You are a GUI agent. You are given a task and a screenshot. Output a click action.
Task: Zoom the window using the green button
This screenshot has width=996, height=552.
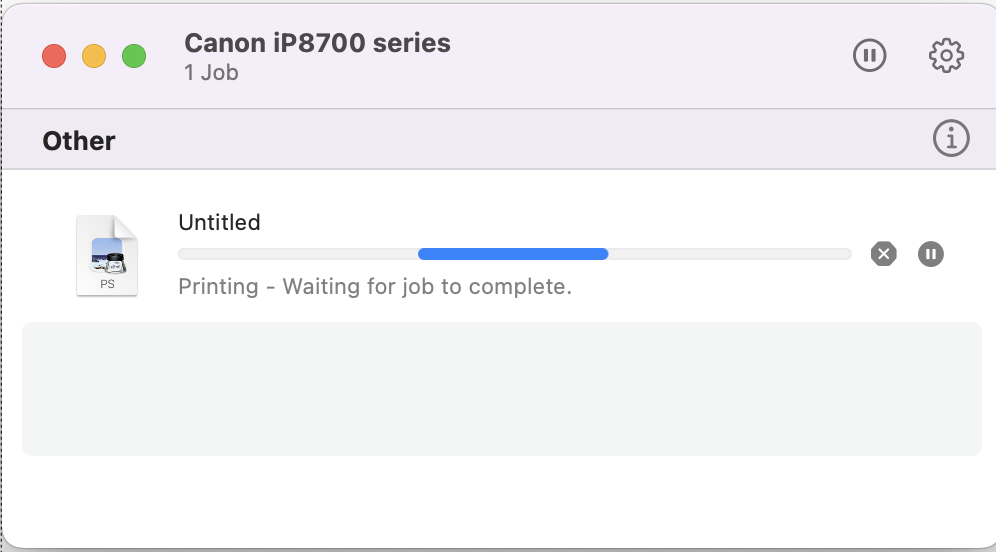[x=134, y=56]
